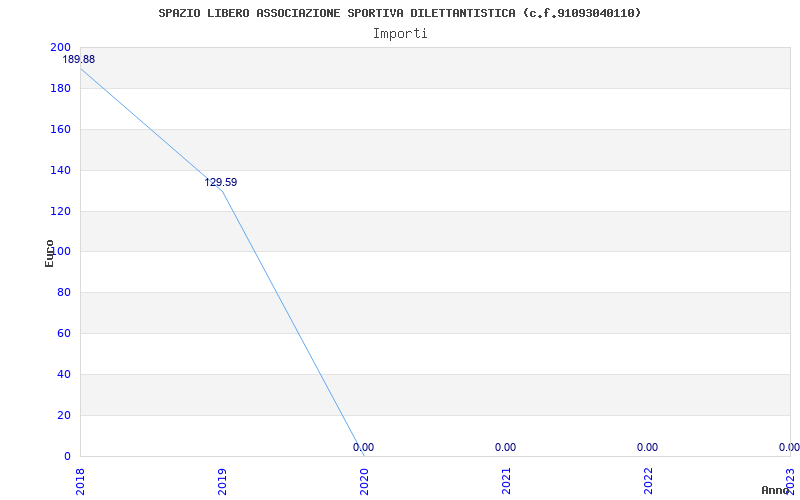Viewport: 800px width, 500px height.
Task: Select the 2021 x-axis year label
Action: click(506, 482)
